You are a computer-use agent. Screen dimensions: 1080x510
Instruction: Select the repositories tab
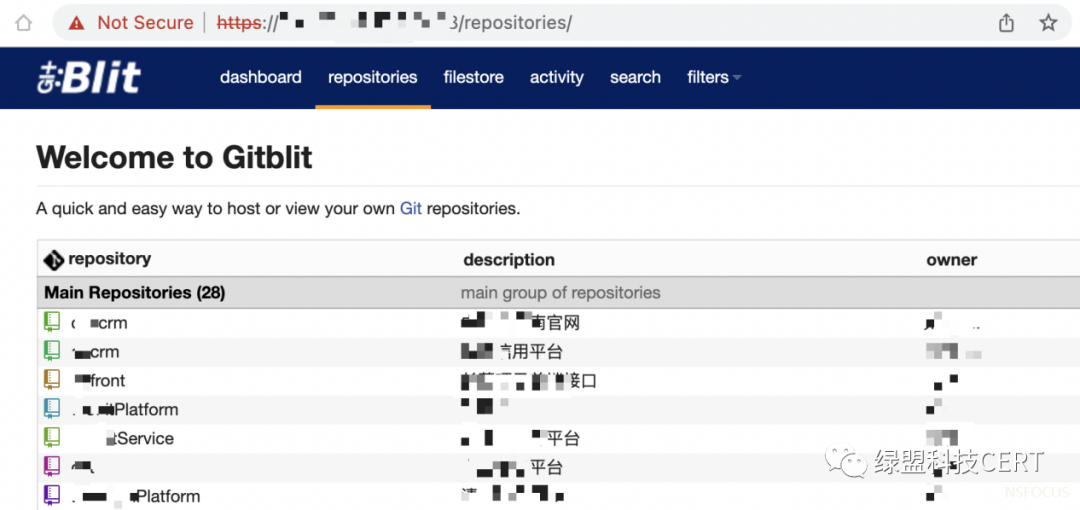tap(373, 77)
